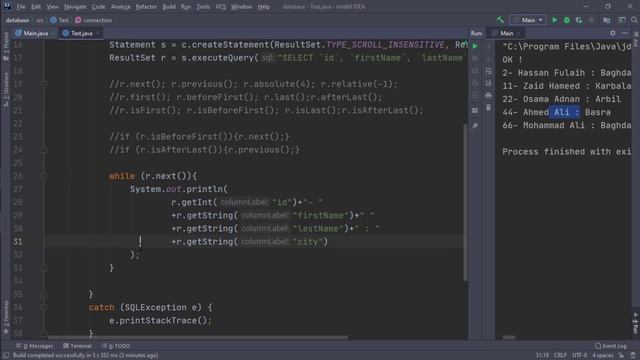Open the Refactor menu
This screenshot has height=360, width=640.
[x=146, y=7]
